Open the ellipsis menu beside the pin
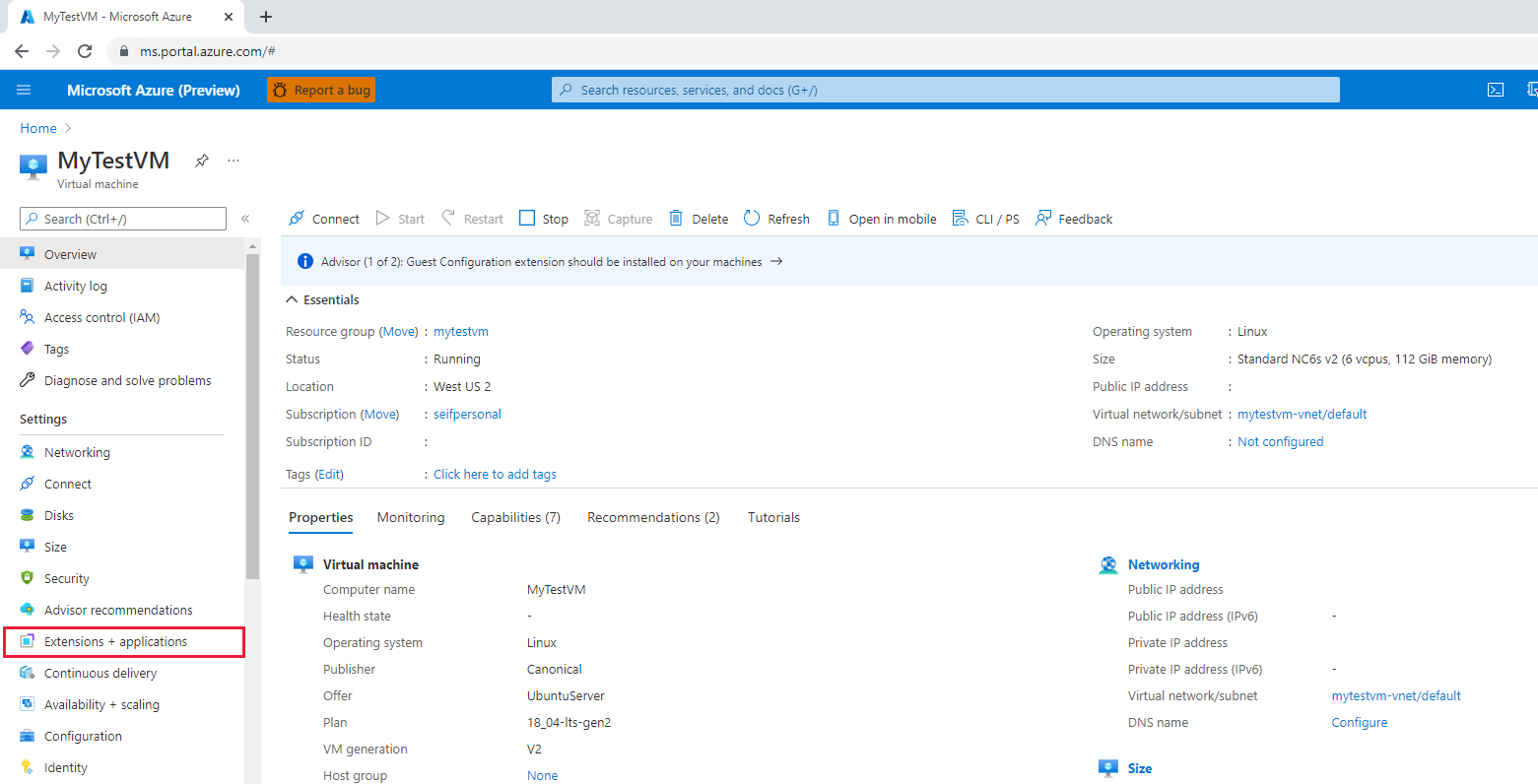 (x=233, y=161)
